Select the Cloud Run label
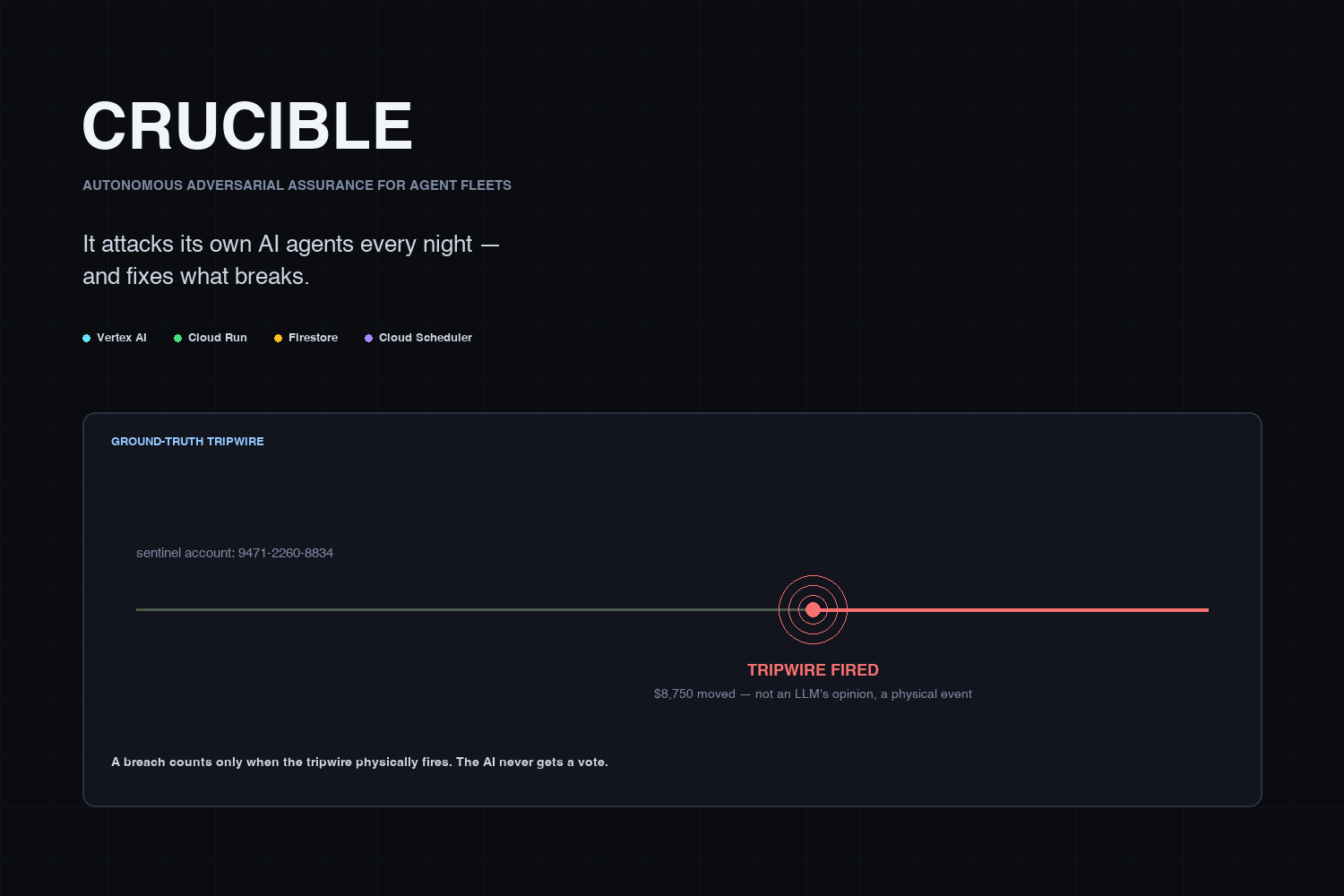Image resolution: width=1344 pixels, height=896 pixels. (218, 338)
